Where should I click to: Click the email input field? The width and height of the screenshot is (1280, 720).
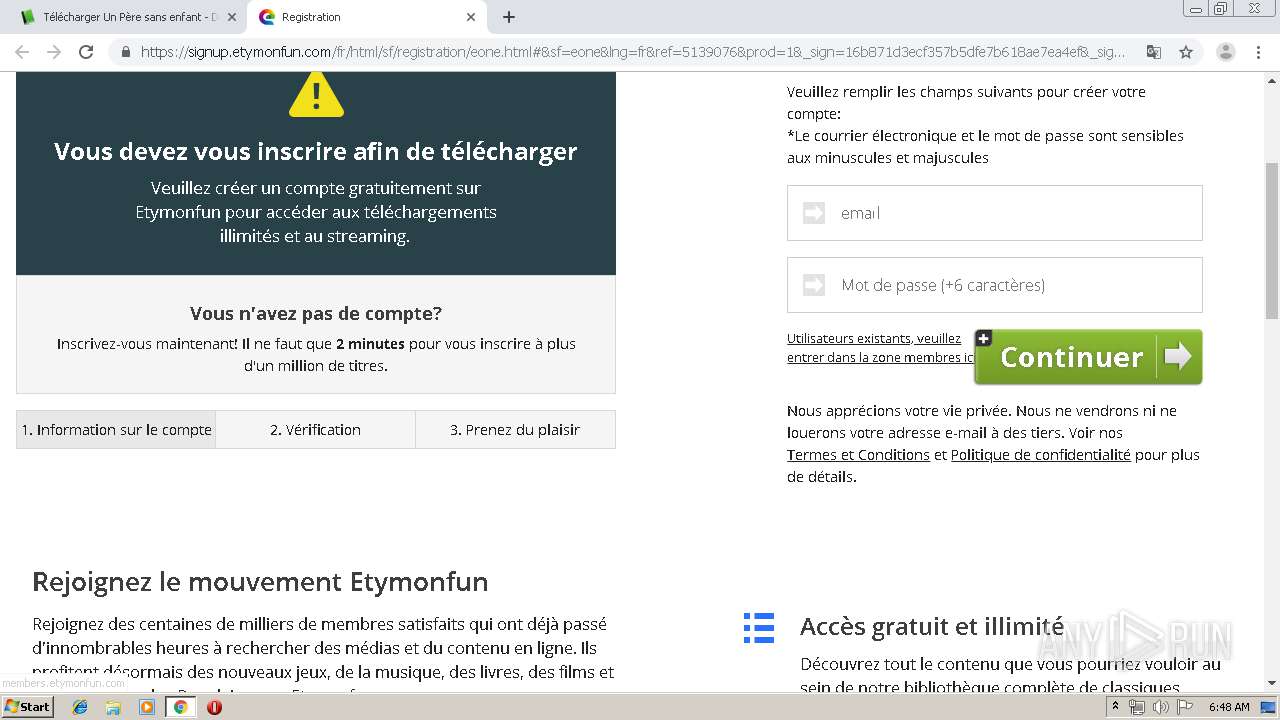(x=994, y=213)
